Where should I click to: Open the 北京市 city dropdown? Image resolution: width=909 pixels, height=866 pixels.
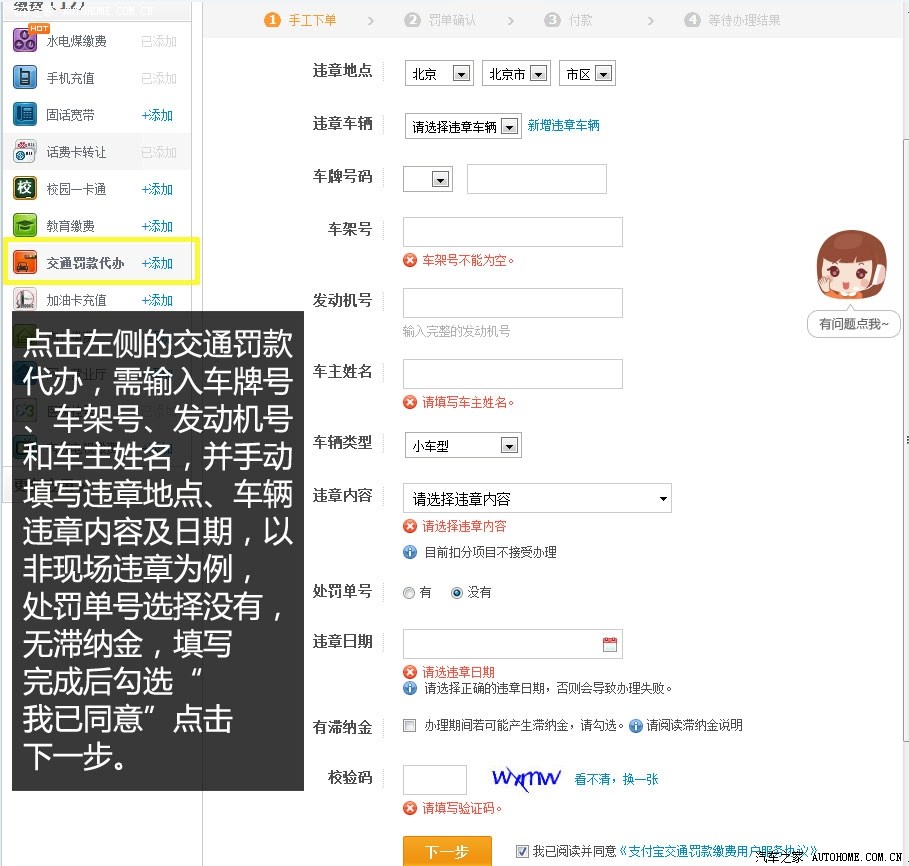[x=517, y=73]
